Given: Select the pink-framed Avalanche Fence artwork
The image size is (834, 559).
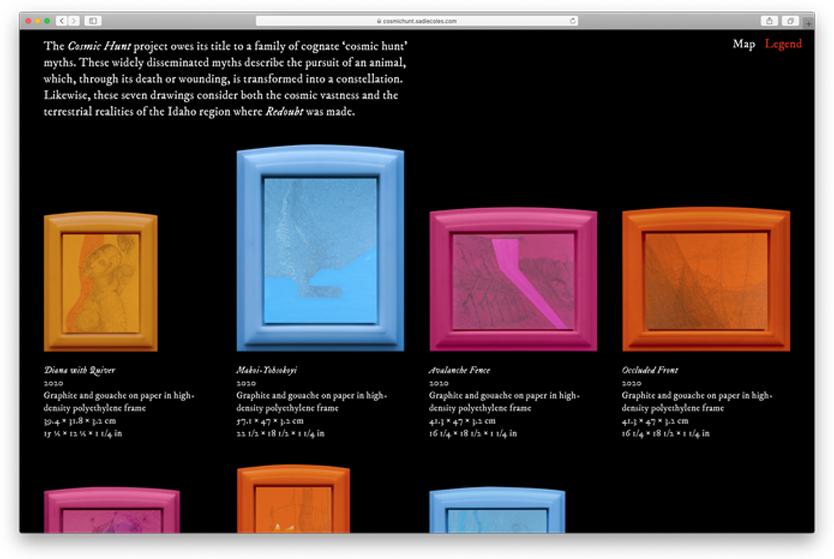Looking at the screenshot, I should (513, 280).
